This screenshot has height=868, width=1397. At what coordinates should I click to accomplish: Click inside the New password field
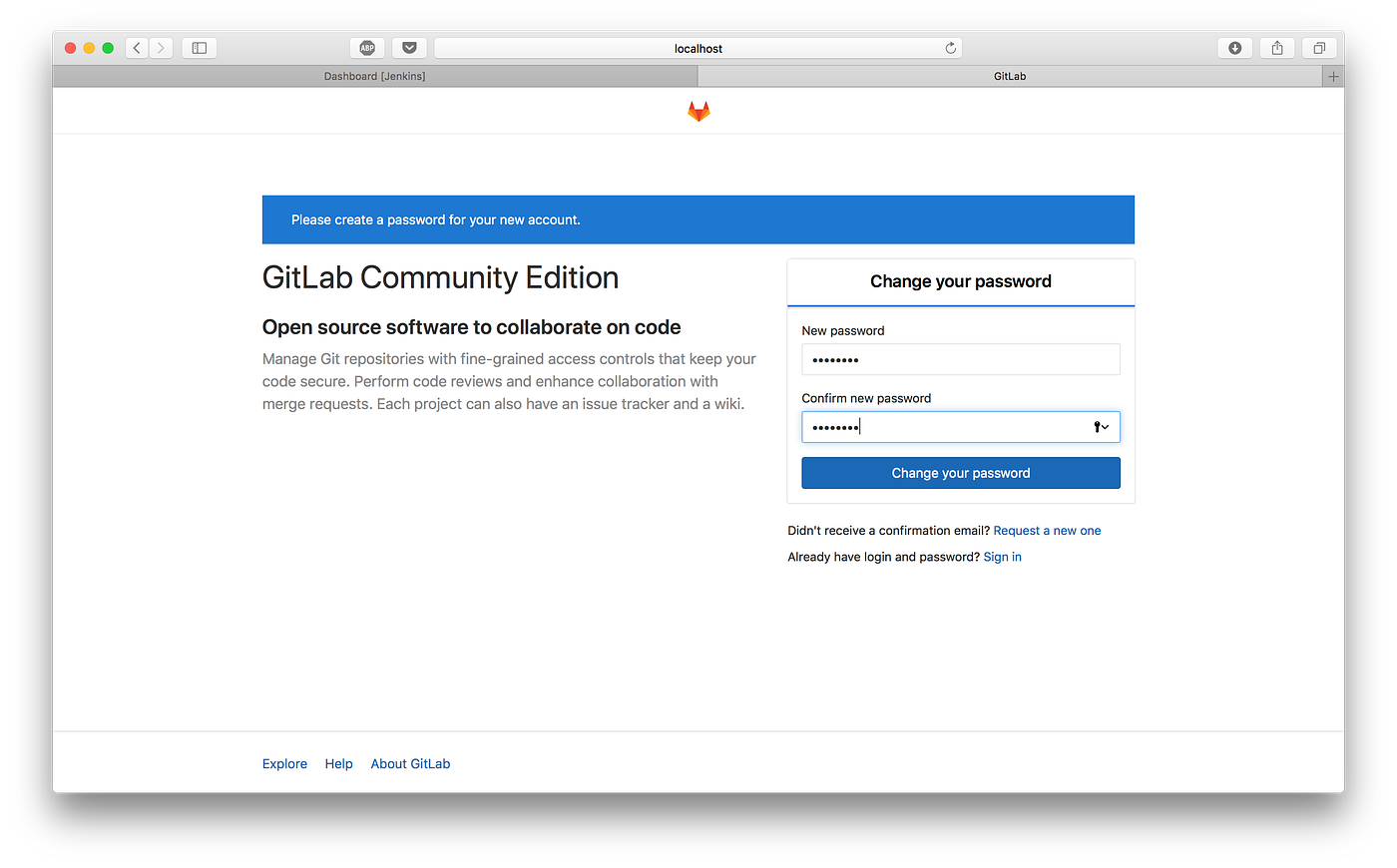click(960, 359)
